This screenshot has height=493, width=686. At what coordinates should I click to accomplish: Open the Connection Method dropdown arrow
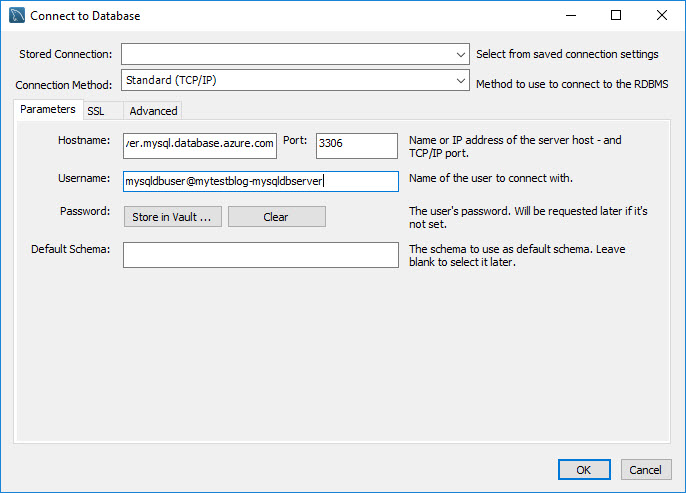(x=460, y=80)
